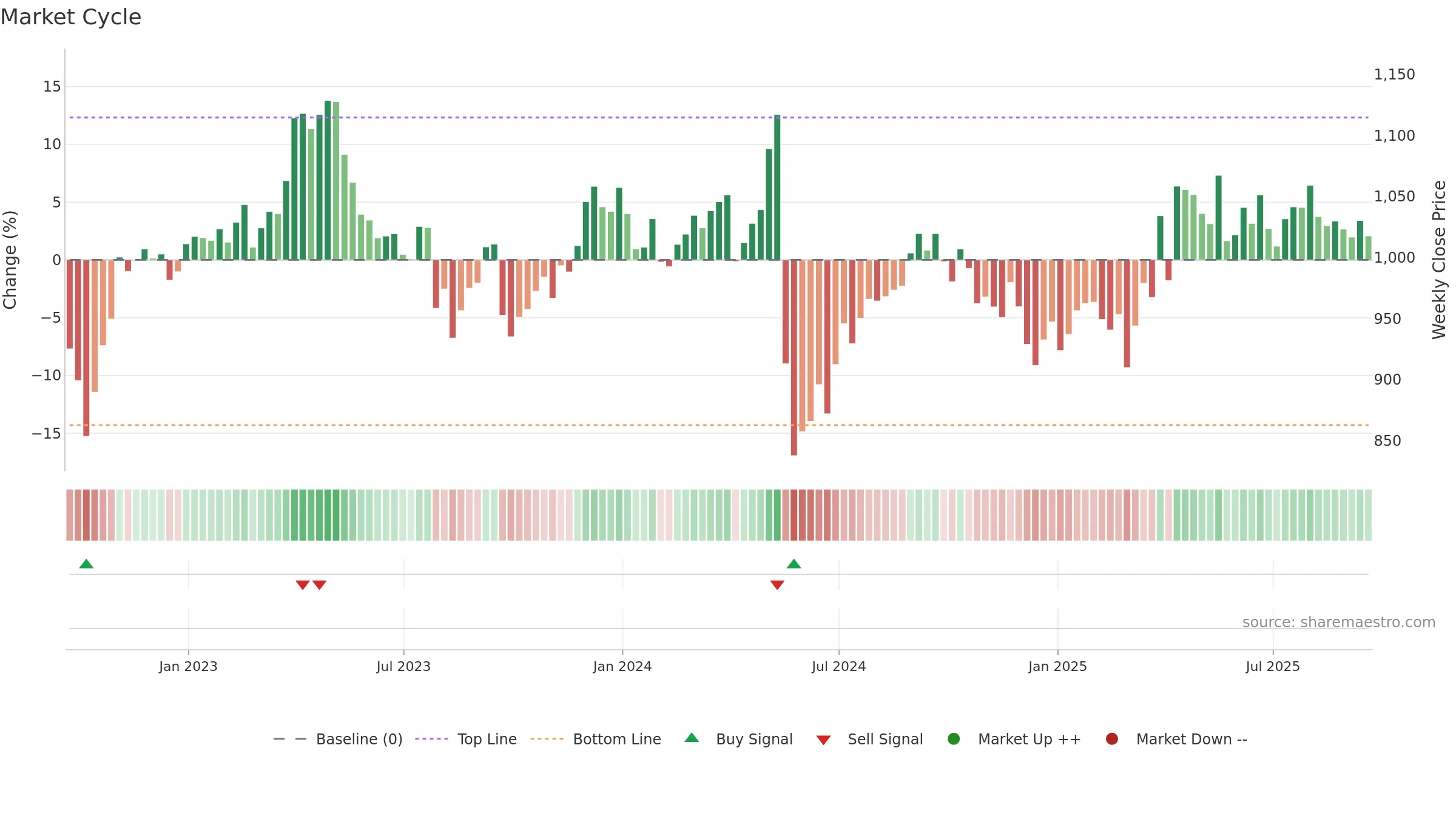Viewport: 1456px width, 819px height.
Task: Click the 1,150 price axis label
Action: coord(1394,74)
